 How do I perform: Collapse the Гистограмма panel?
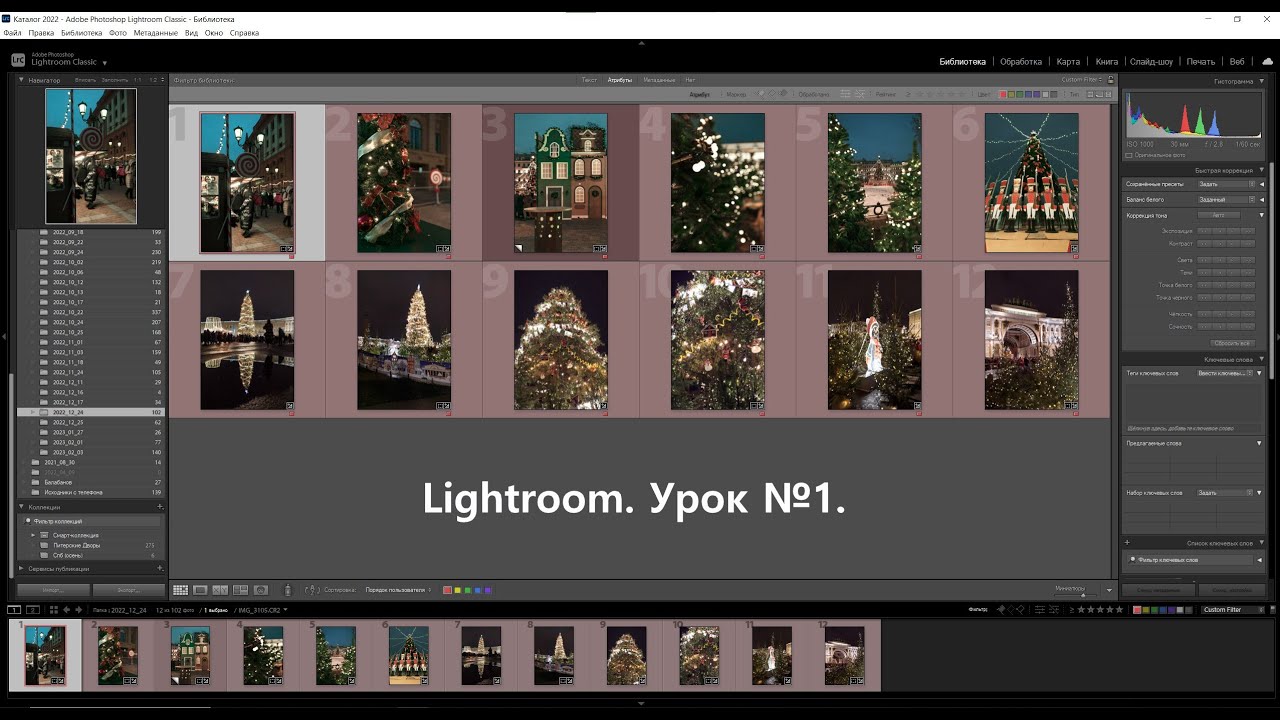(x=1261, y=81)
